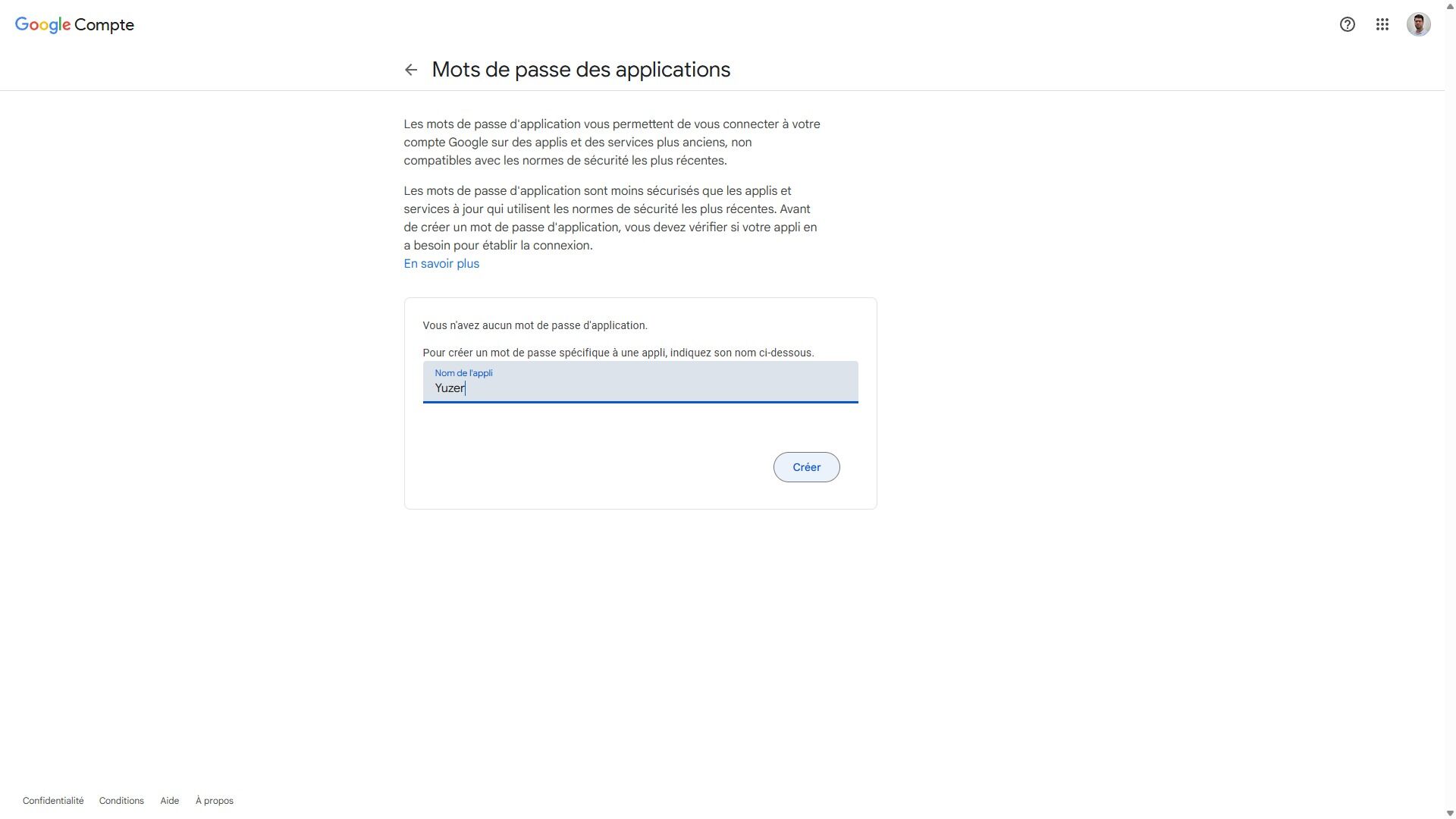Click the 'Pour créer un mot de passe spécifique' instruction

pyautogui.click(x=617, y=353)
